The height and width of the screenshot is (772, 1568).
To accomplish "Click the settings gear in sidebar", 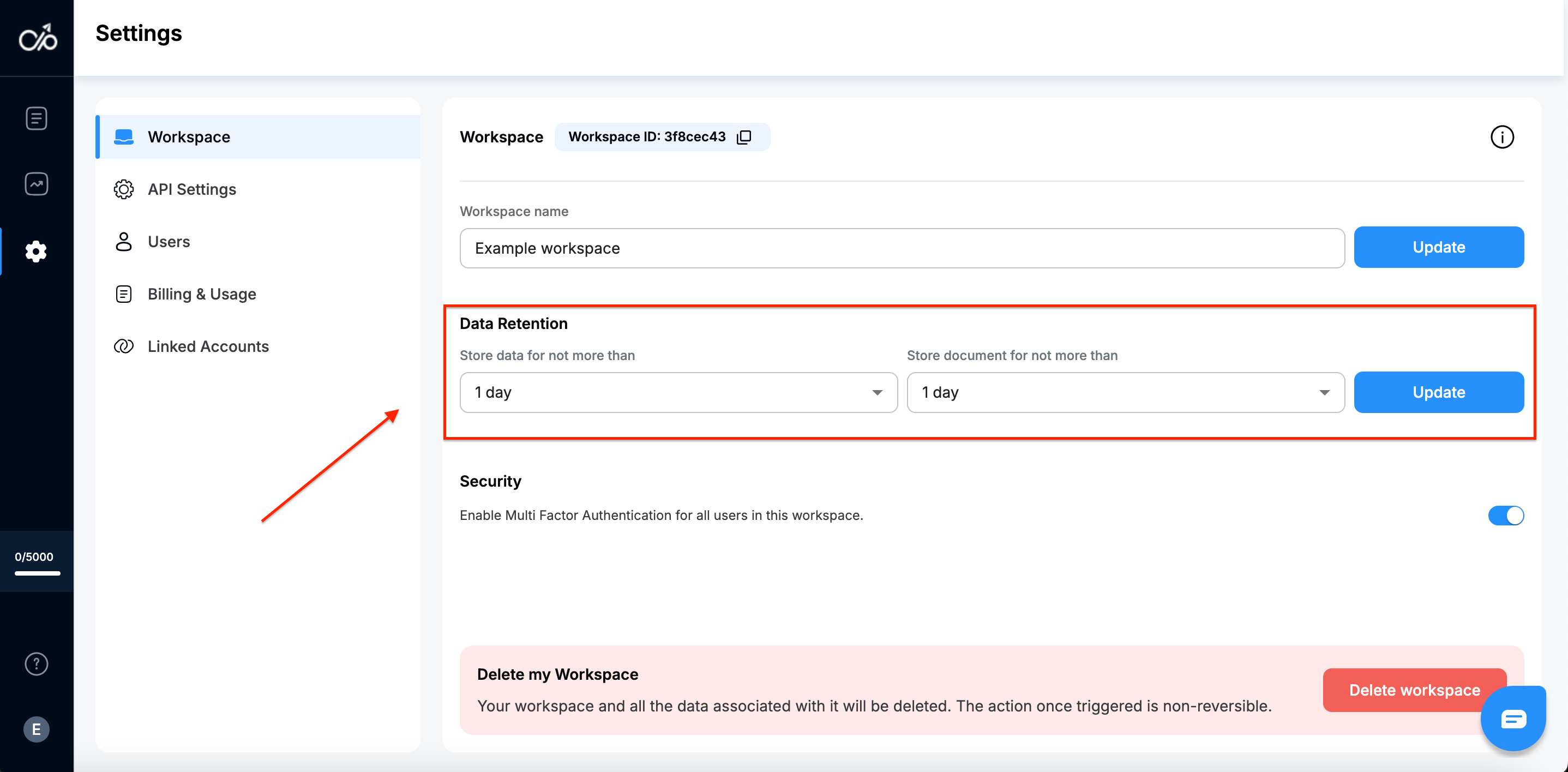I will click(37, 251).
